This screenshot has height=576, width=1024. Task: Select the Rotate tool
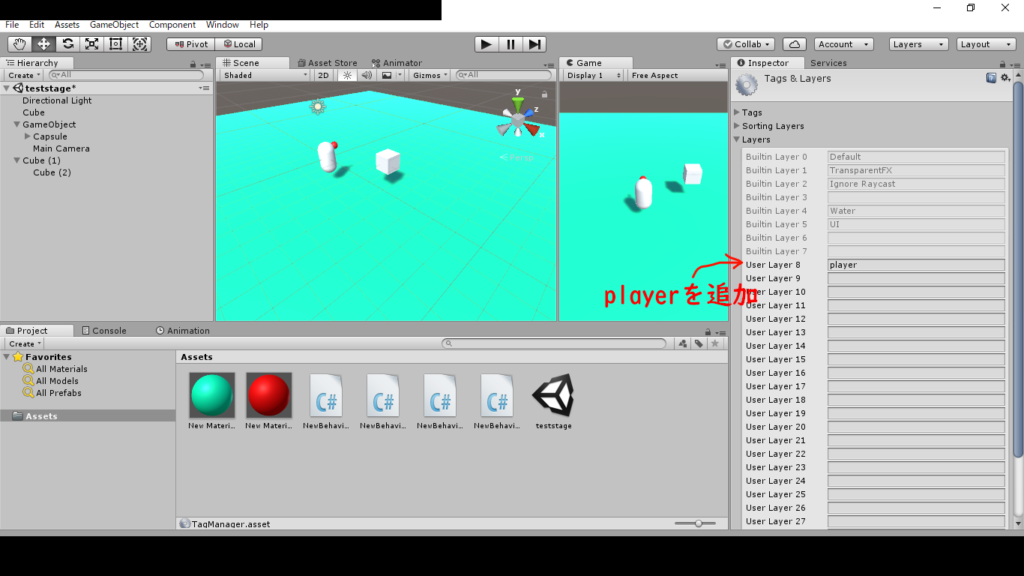pyautogui.click(x=68, y=44)
